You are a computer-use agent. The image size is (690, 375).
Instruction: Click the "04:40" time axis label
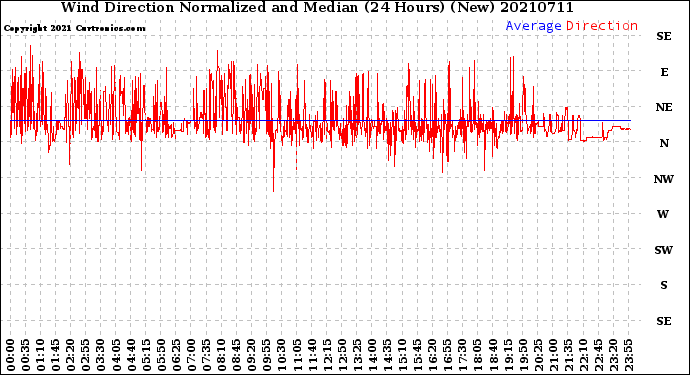point(131,355)
